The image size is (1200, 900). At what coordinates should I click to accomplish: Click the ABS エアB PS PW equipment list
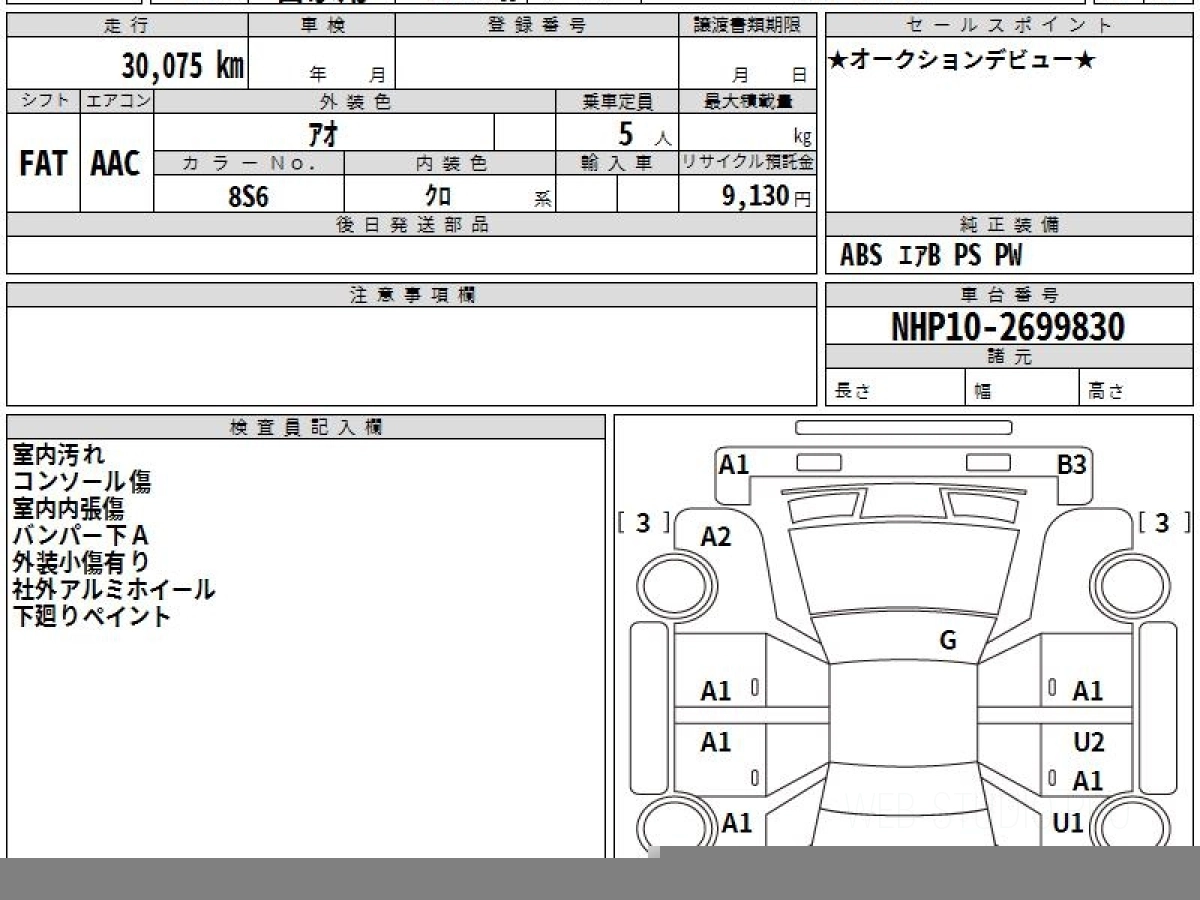click(x=931, y=256)
